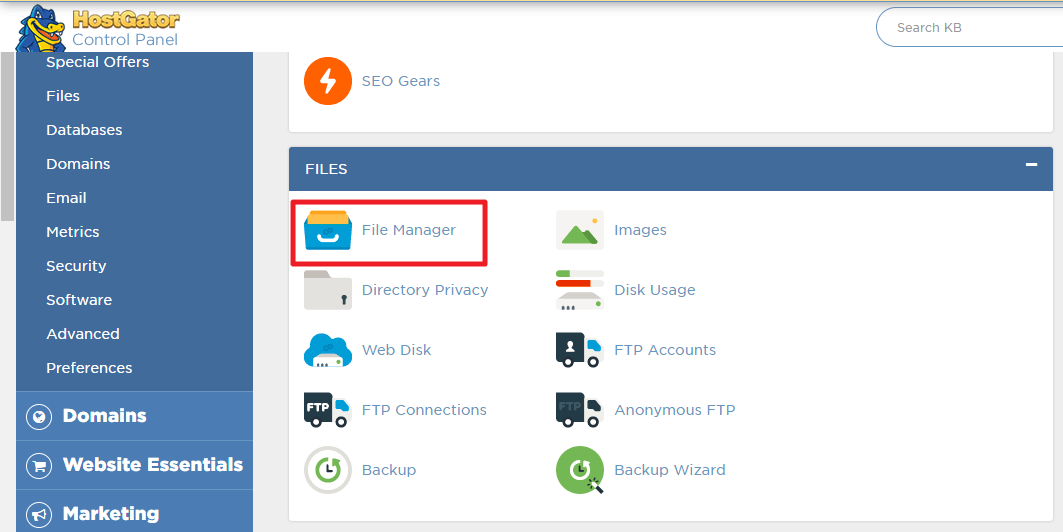The height and width of the screenshot is (532, 1063).
Task: Click the Disk Usage icon
Action: point(580,290)
